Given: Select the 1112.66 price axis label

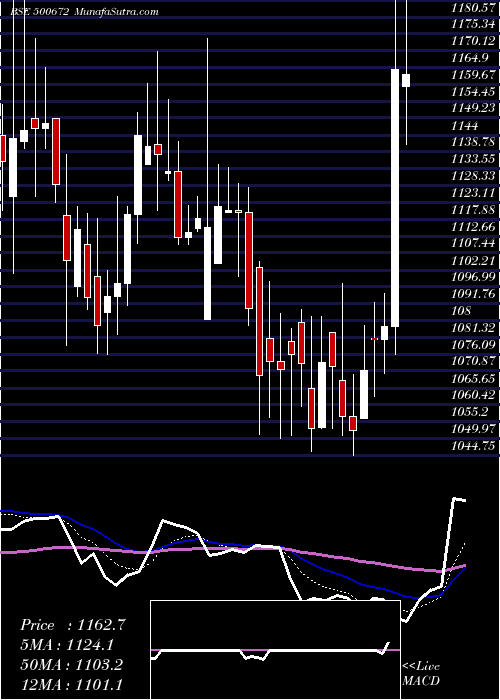Looking at the screenshot, I should coord(473,226).
